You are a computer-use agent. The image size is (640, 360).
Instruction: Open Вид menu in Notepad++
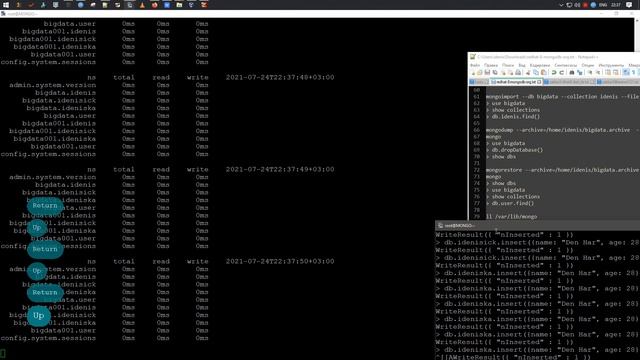pyautogui.click(x=522, y=65)
